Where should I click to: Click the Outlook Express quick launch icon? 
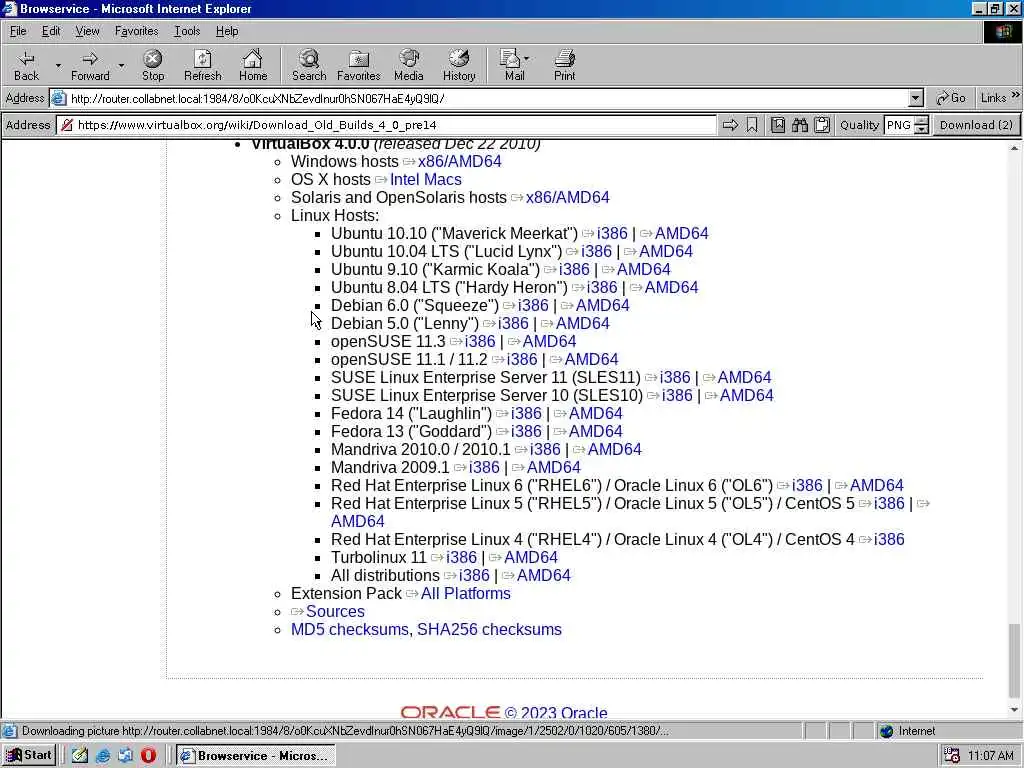[125, 756]
